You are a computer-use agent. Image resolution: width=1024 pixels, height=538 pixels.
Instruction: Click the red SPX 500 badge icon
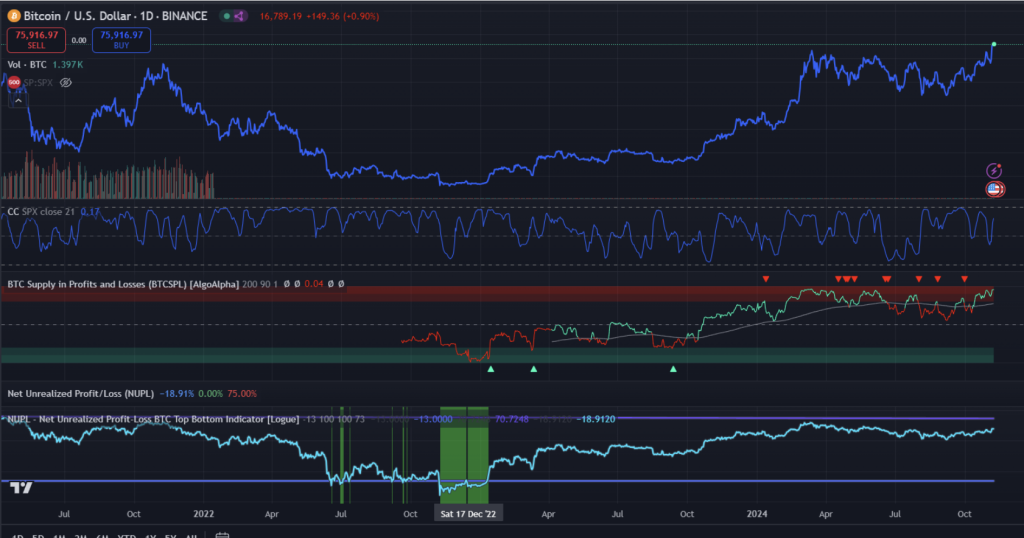[x=15, y=82]
